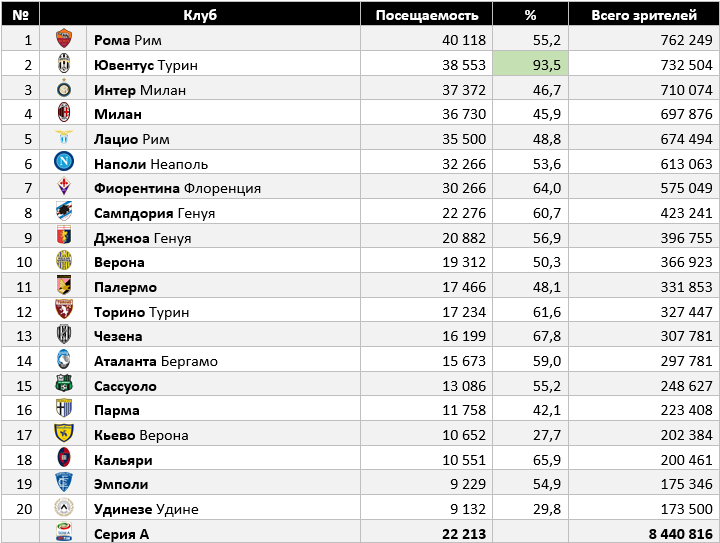Select the green highlighted 93,5 cell
The width and height of the screenshot is (720, 543).
pyautogui.click(x=530, y=65)
